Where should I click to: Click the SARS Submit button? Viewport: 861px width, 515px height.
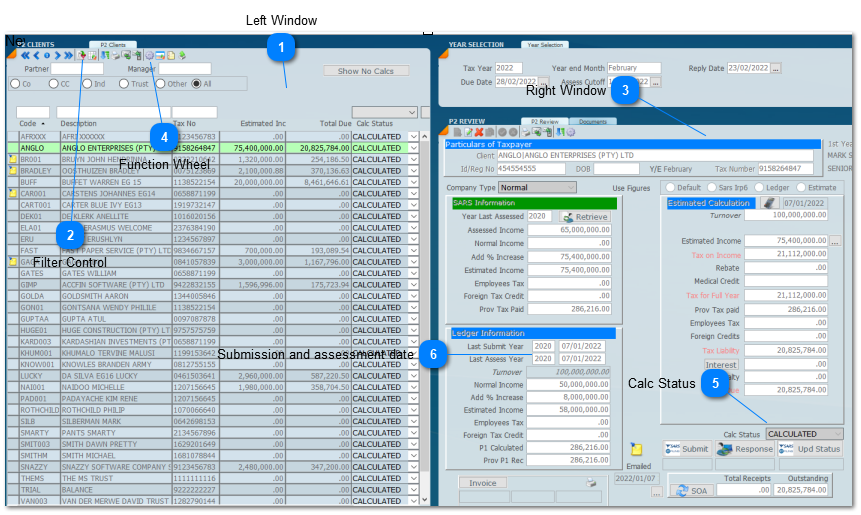tap(687, 449)
